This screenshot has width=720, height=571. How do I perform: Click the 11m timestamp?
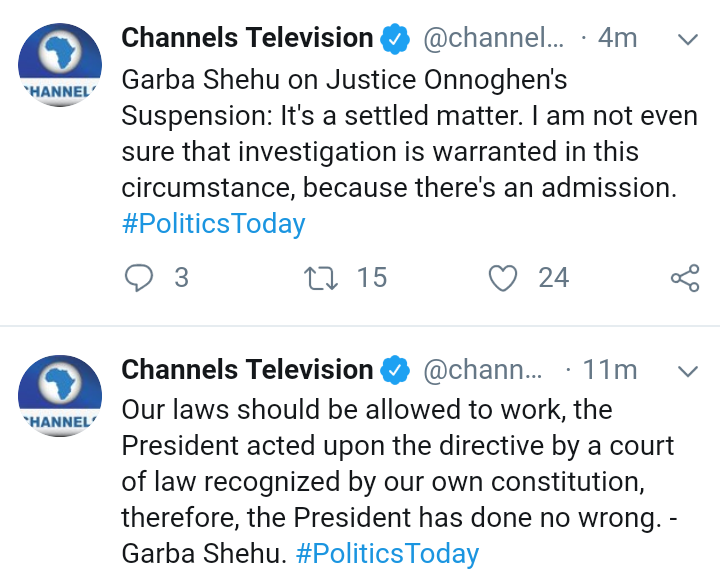tap(609, 371)
